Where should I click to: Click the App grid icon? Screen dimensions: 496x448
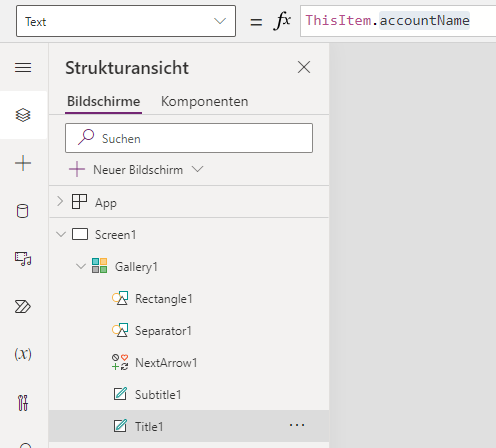point(79,202)
